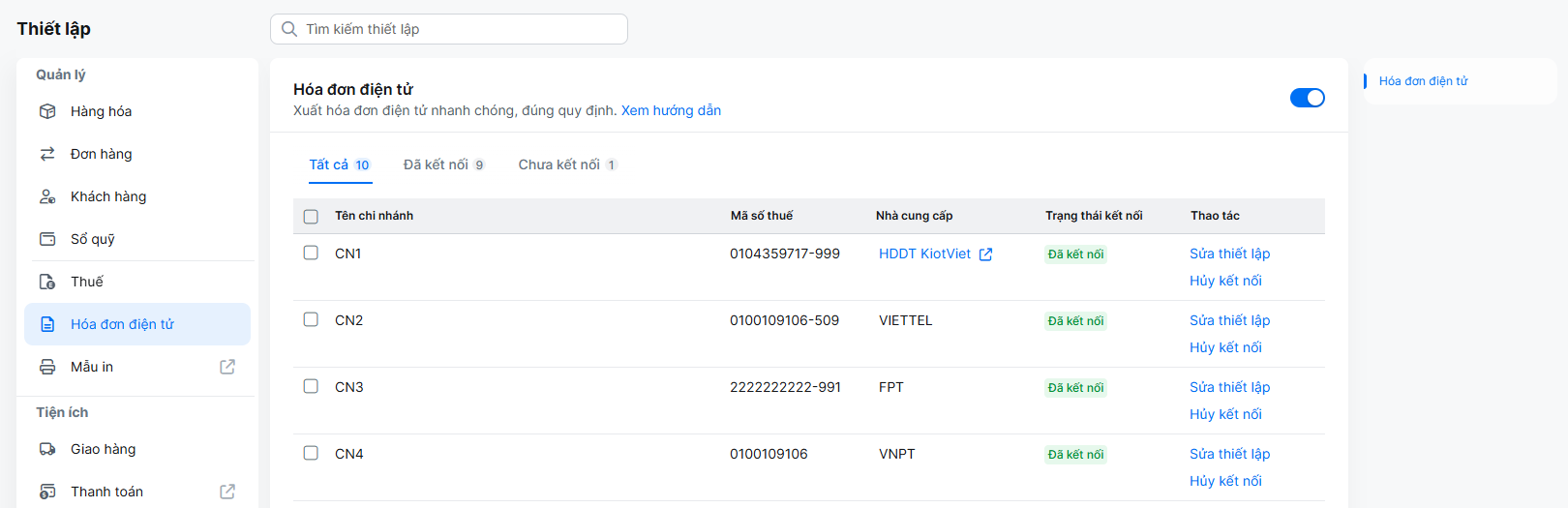
Task: Click Hủy kết nối for CN4
Action: pos(1225,481)
